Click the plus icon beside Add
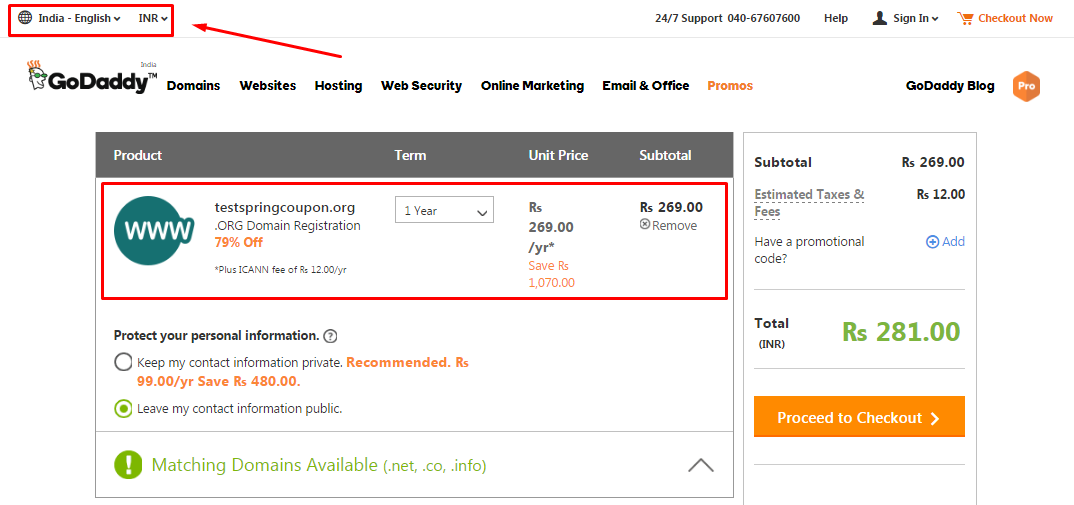Viewport: 1074px width, 505px height. pos(932,242)
